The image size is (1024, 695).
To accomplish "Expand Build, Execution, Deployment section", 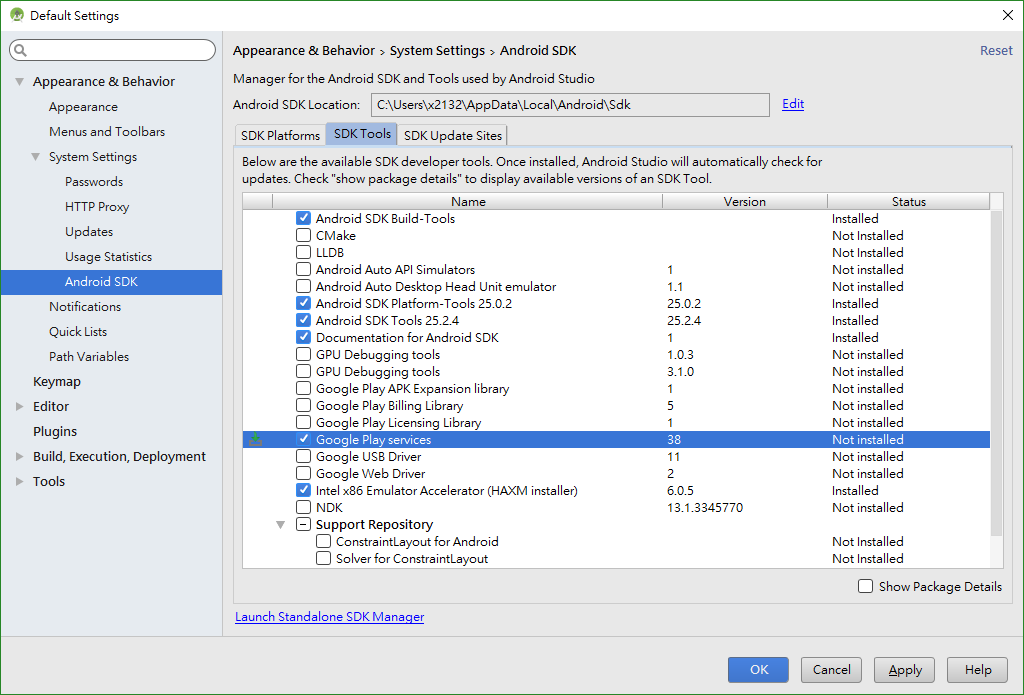I will 20,457.
